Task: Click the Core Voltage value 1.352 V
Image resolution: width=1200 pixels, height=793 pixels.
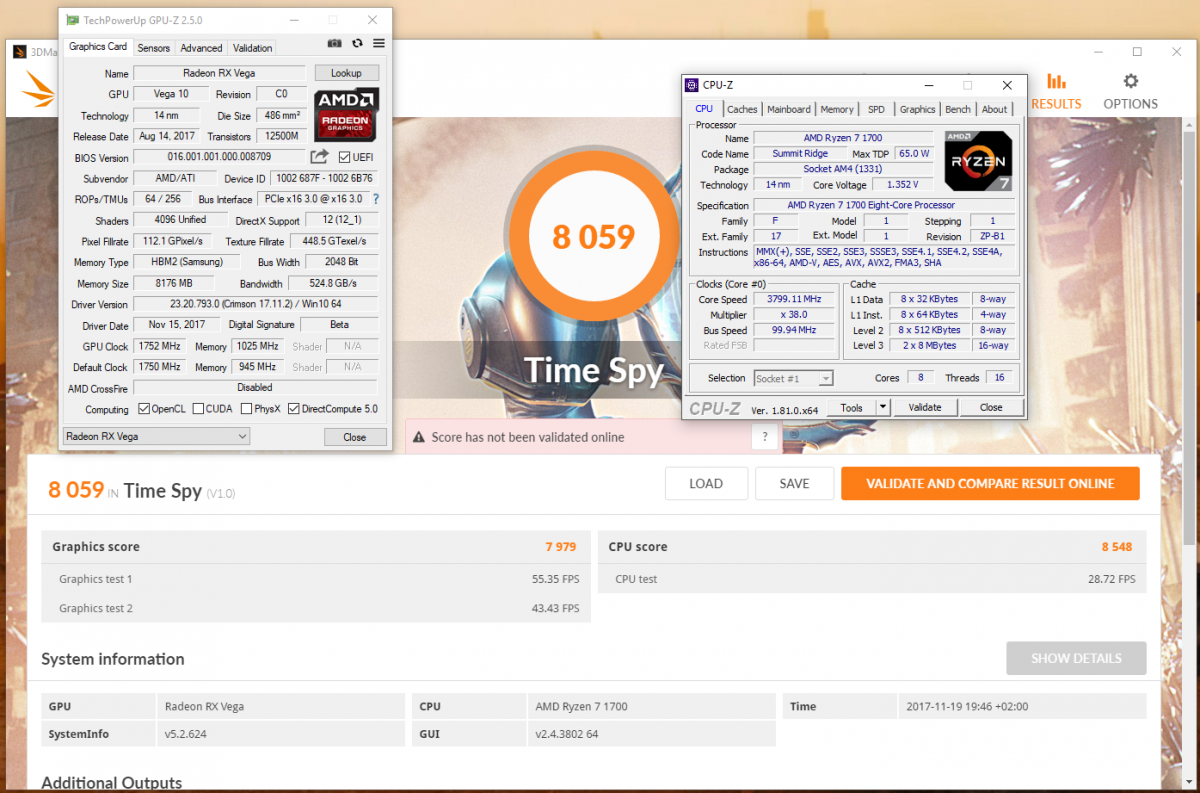Action: pyautogui.click(x=902, y=185)
